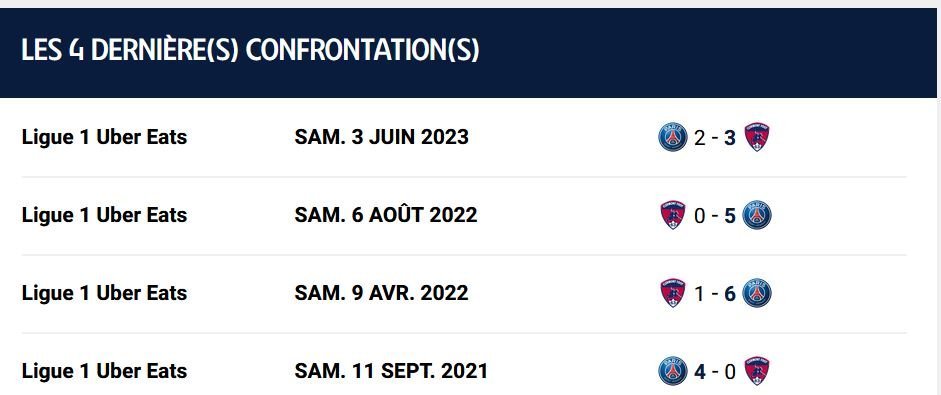Image resolution: width=941 pixels, height=395 pixels.
Task: Open the 1 - 6 score result
Action: click(715, 294)
